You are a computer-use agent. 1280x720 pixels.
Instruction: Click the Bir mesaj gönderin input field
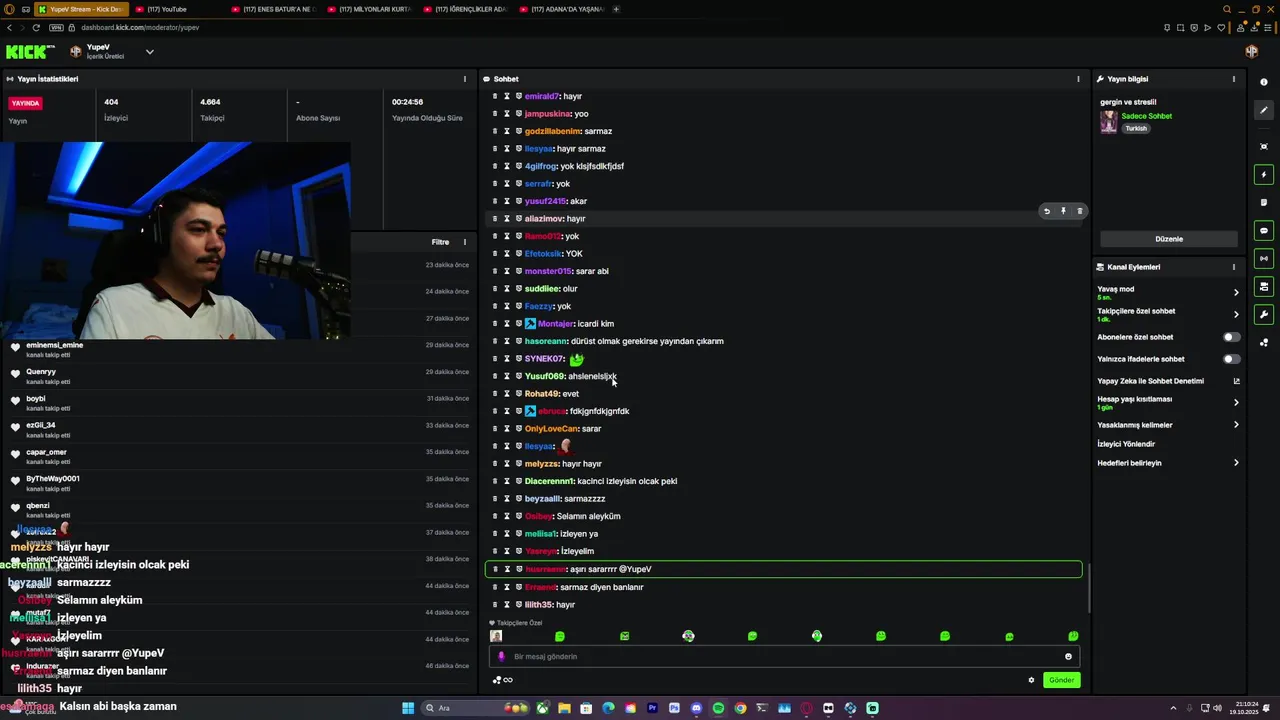[x=785, y=657]
